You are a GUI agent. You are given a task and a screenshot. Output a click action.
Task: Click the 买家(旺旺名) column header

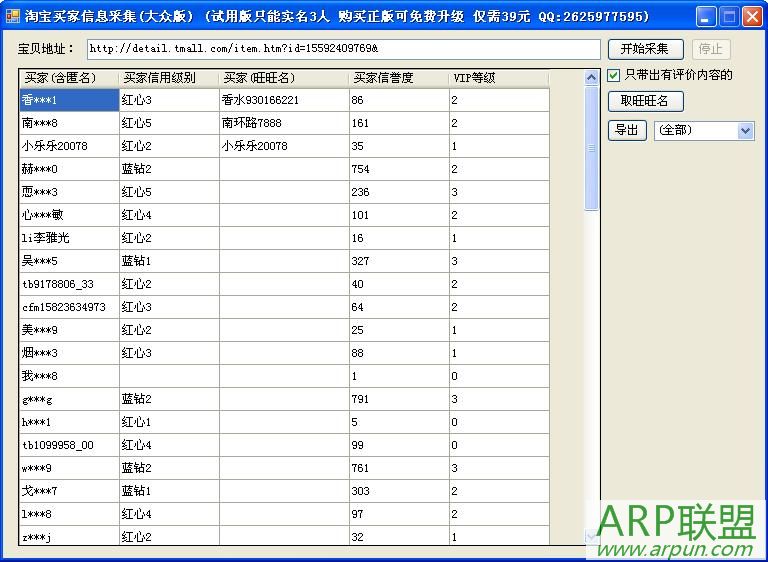click(x=284, y=78)
